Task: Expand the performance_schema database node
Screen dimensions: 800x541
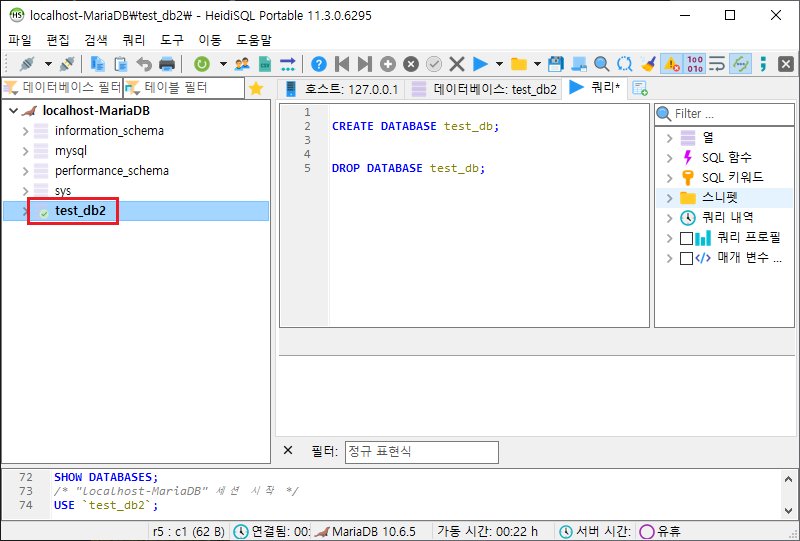Action: click(26, 171)
